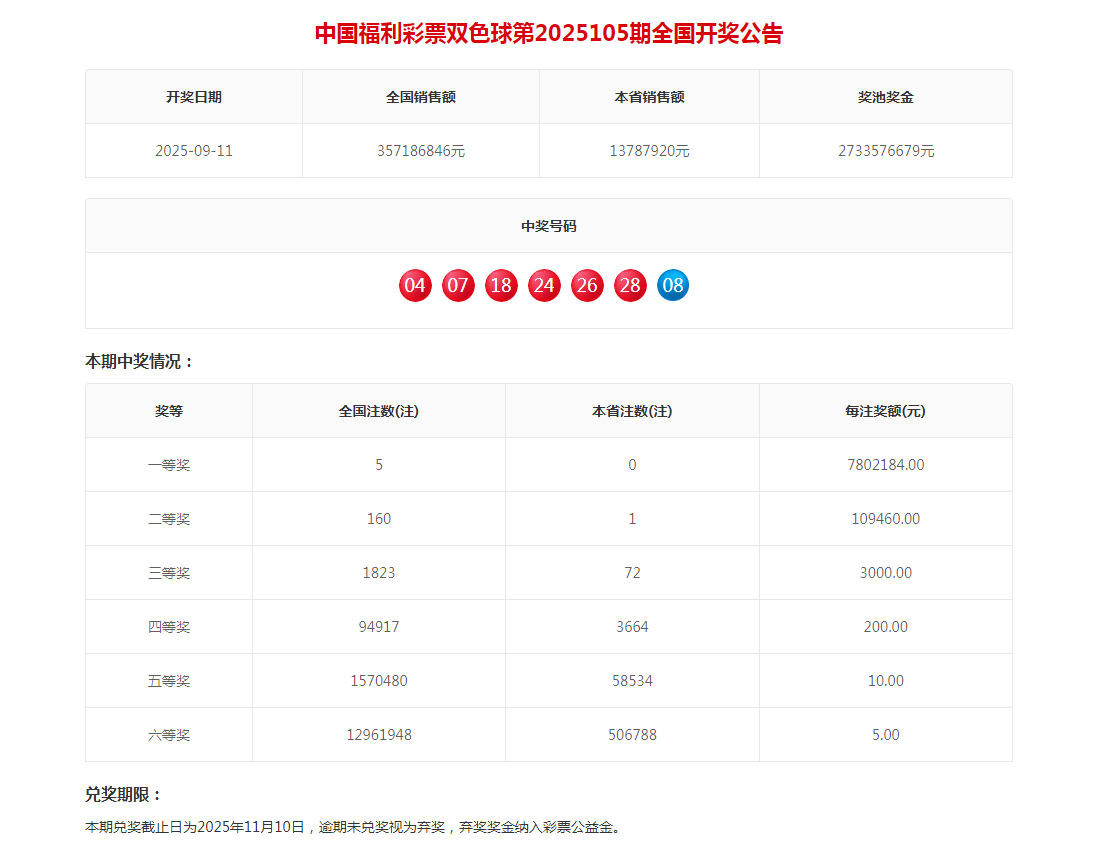Click fifth prize national count 1570480

(379, 681)
